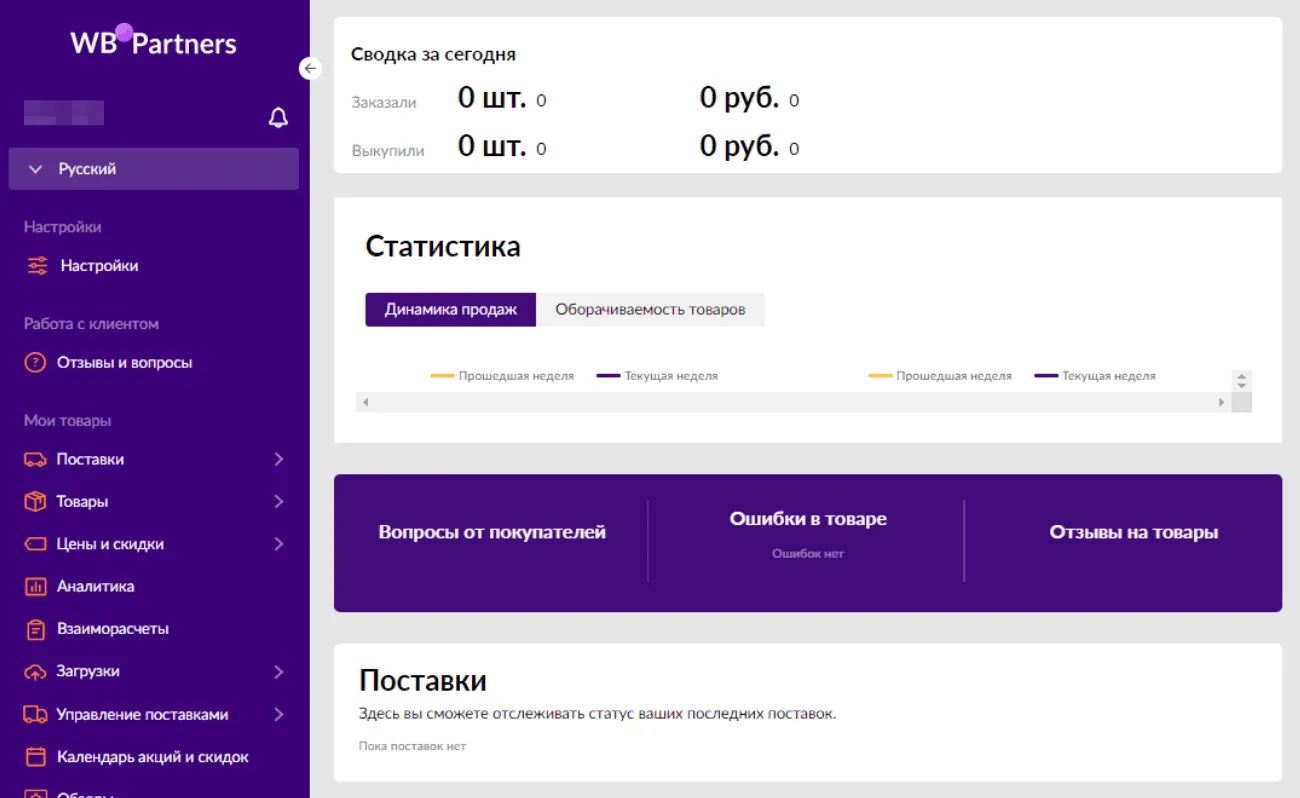This screenshot has width=1300, height=798.
Task: Switch to Оборачиваемость товаров tab
Action: click(650, 309)
